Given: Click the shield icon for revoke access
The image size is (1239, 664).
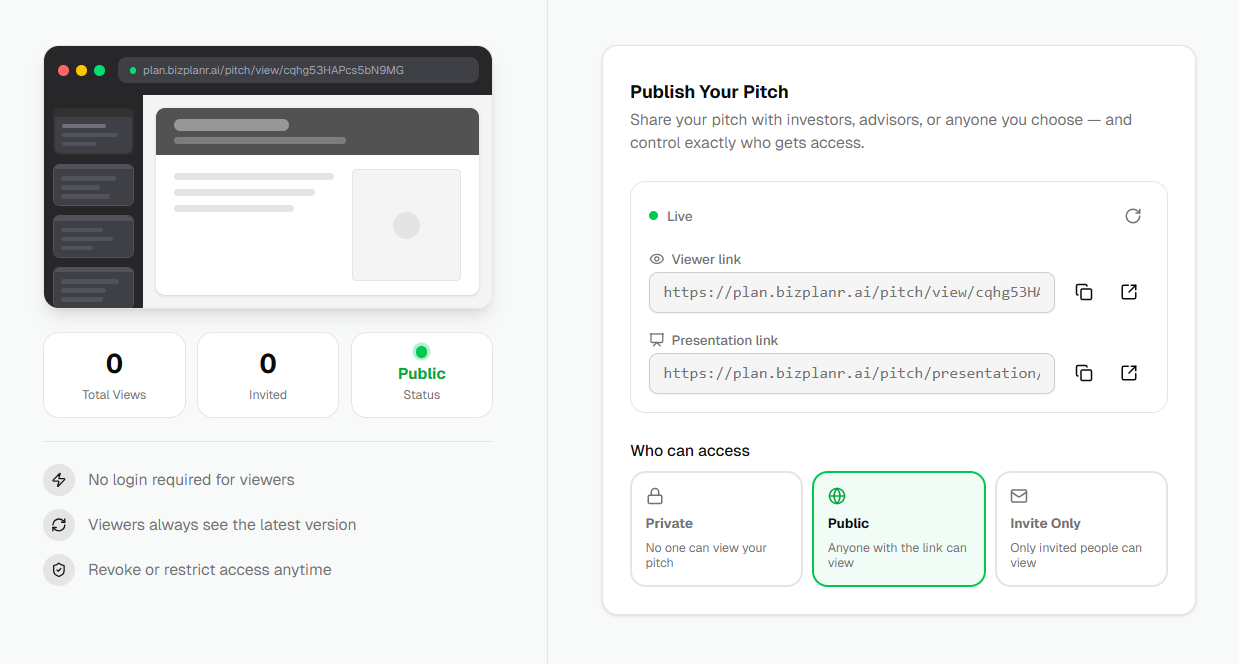Looking at the screenshot, I should (x=59, y=570).
